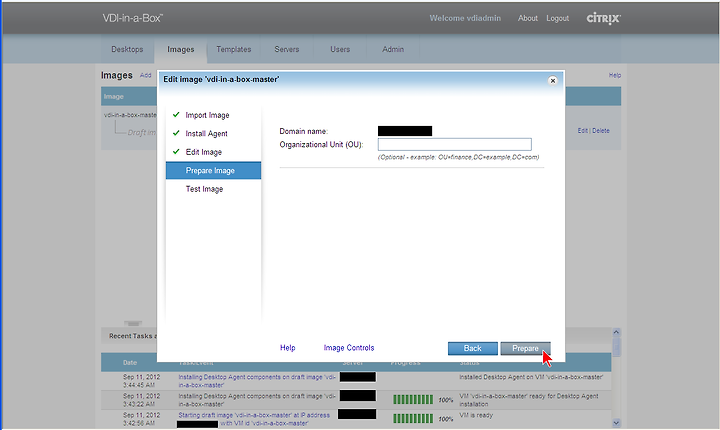Screen dimensions: 720x430
Task: Click the Logout link
Action: [557, 18]
